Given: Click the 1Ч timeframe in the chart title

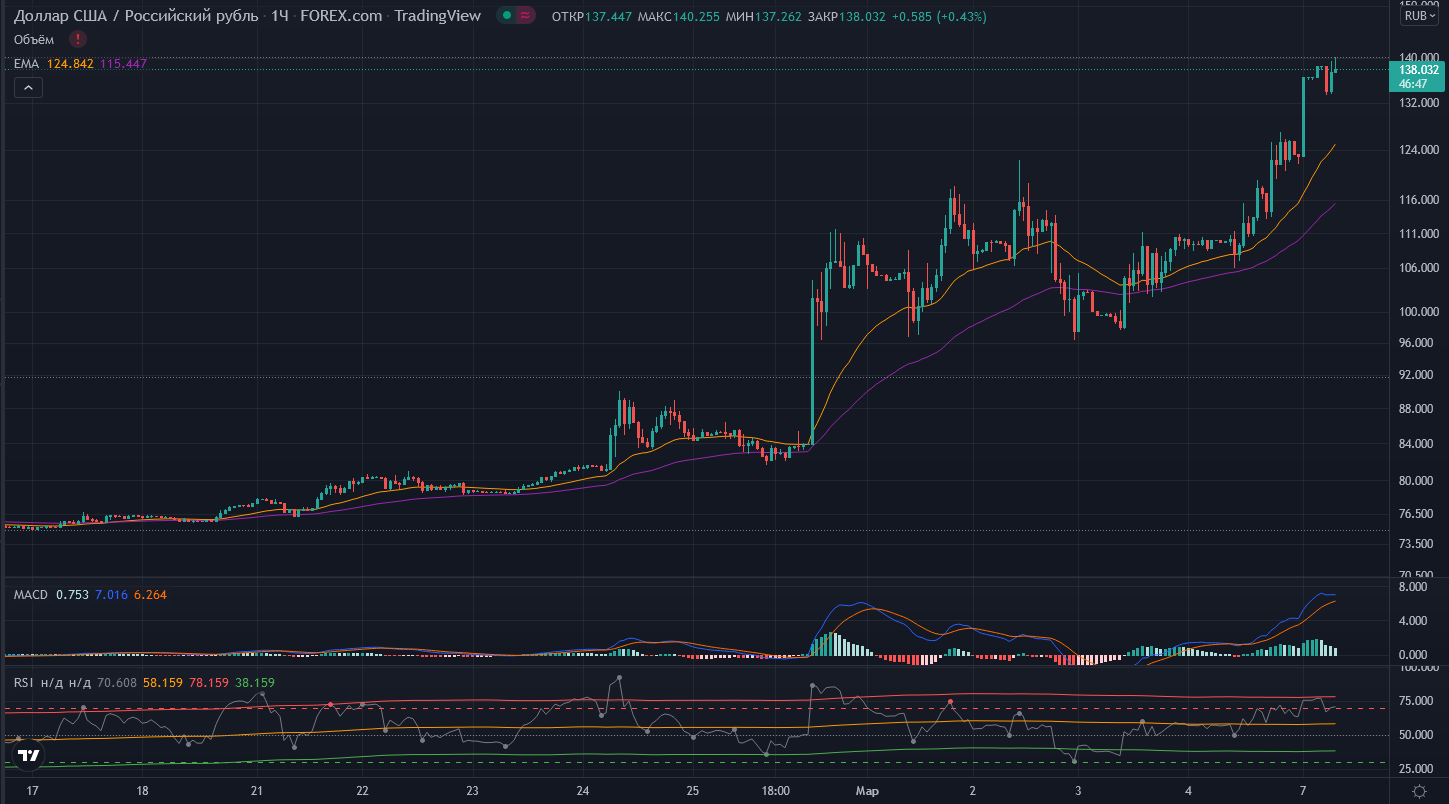Looking at the screenshot, I should click(281, 16).
